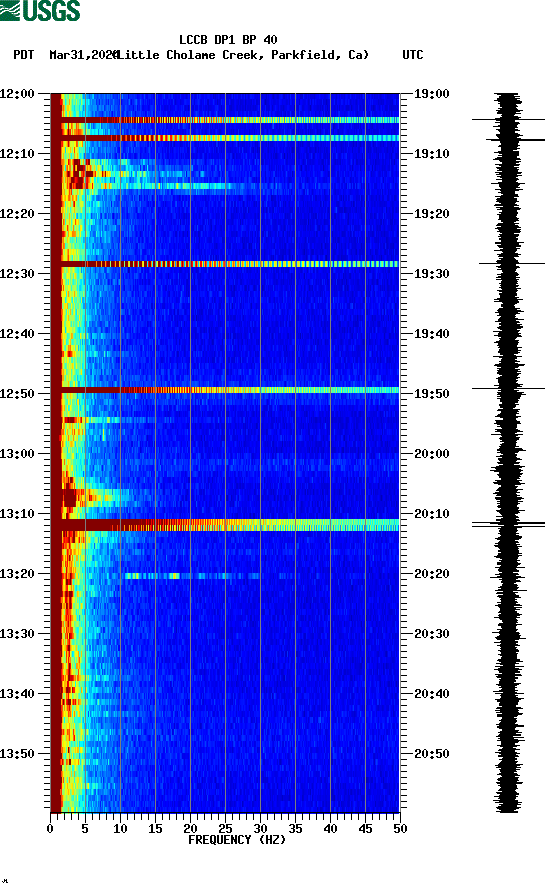
Task: Click the frequency axis tick label 5
Action: [85, 829]
